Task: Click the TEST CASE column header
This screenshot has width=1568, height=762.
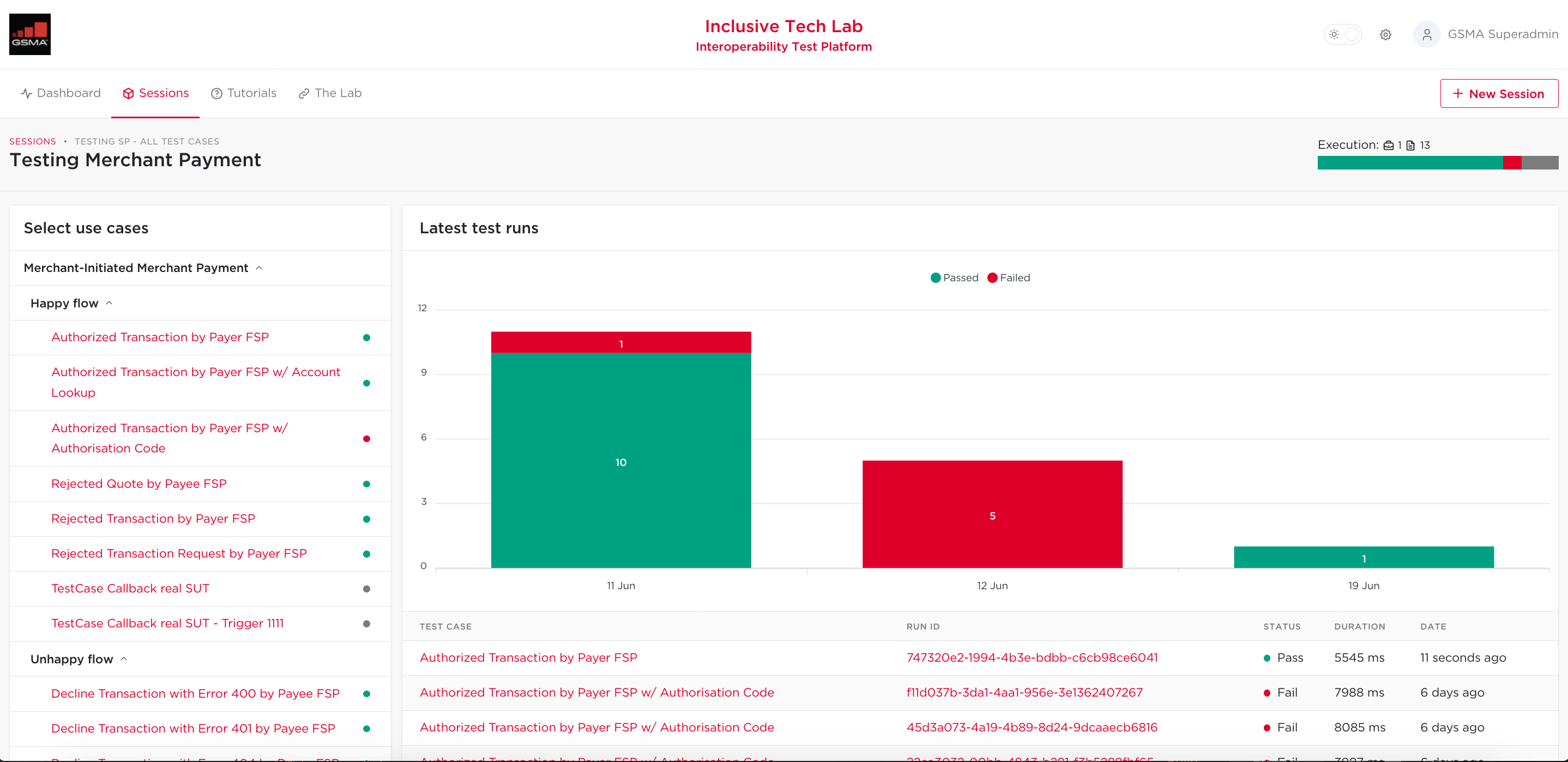Action: pyautogui.click(x=445, y=626)
